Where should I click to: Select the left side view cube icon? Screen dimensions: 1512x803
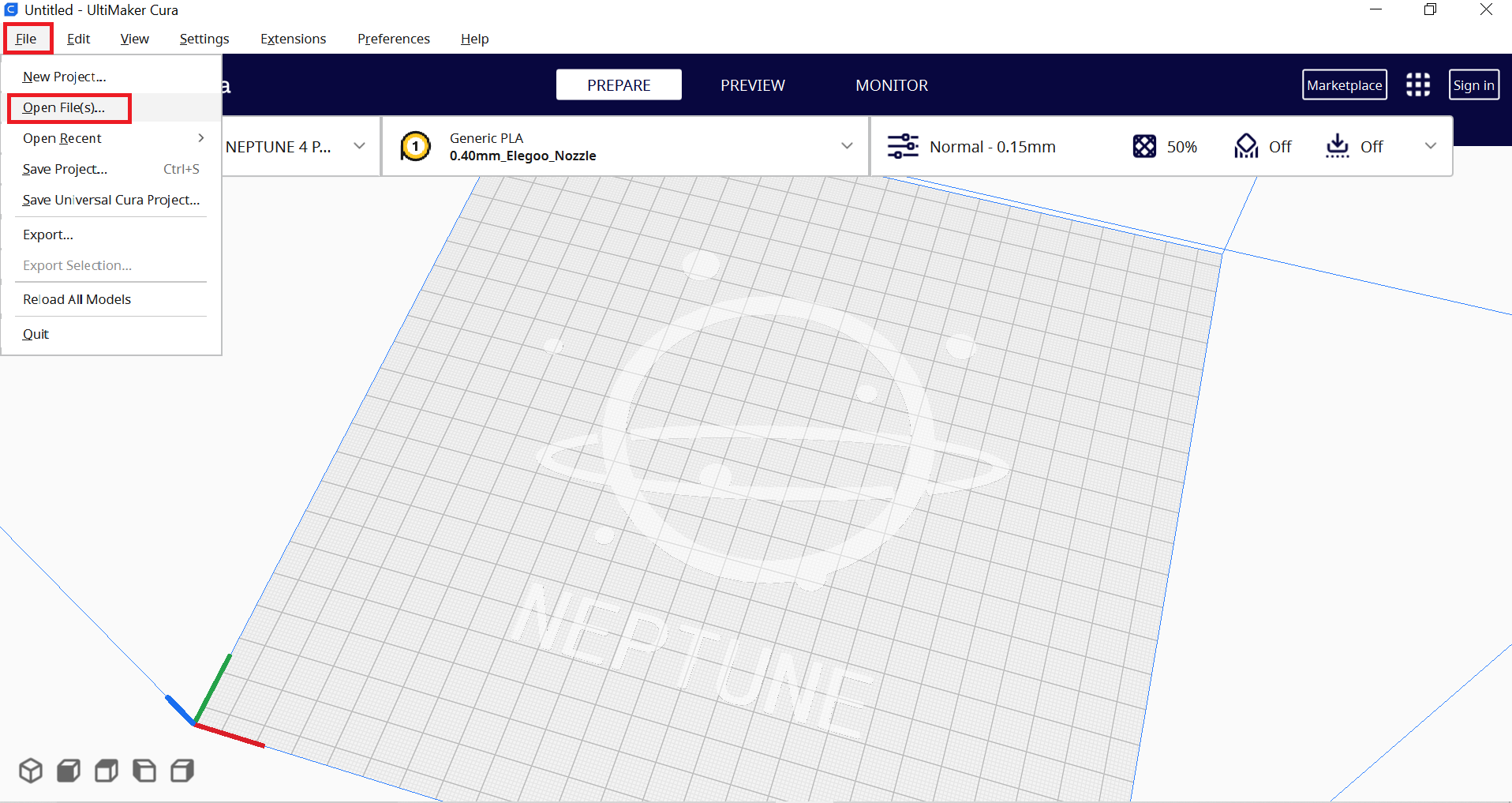[x=144, y=770]
